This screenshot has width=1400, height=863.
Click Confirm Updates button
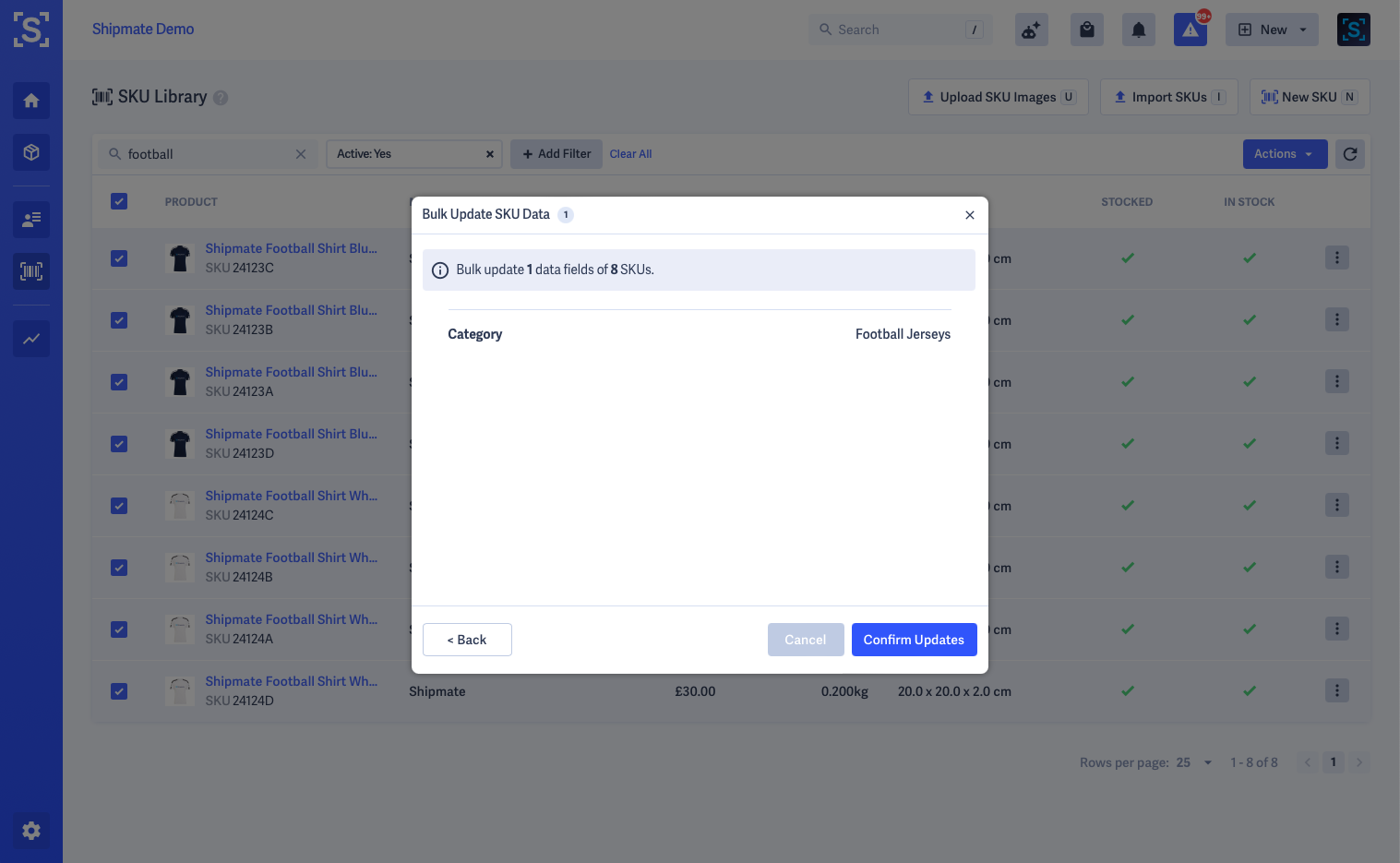[914, 640]
